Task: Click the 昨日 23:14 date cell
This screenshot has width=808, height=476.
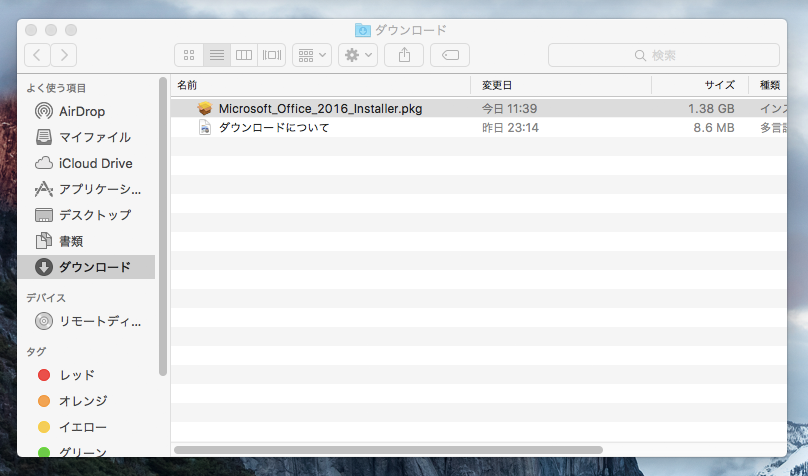Action: click(510, 127)
